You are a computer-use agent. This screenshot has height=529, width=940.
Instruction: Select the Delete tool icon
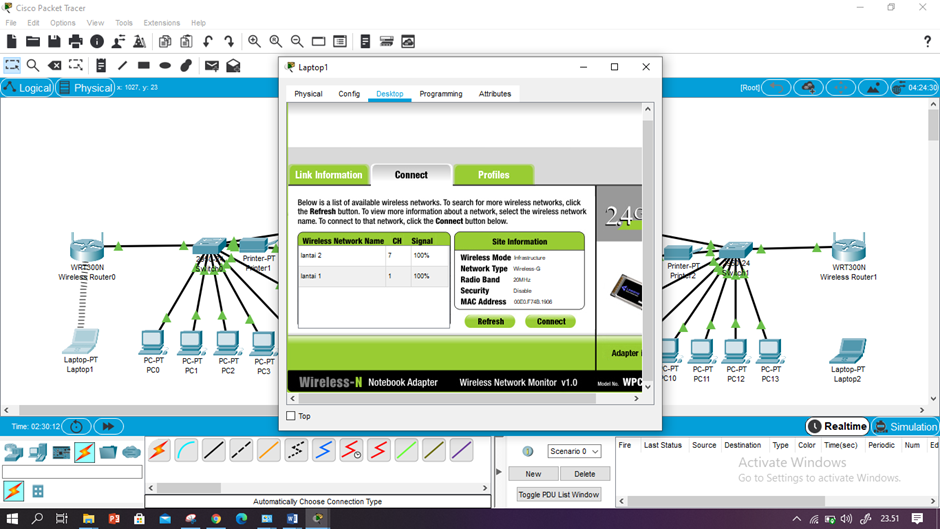click(x=55, y=65)
